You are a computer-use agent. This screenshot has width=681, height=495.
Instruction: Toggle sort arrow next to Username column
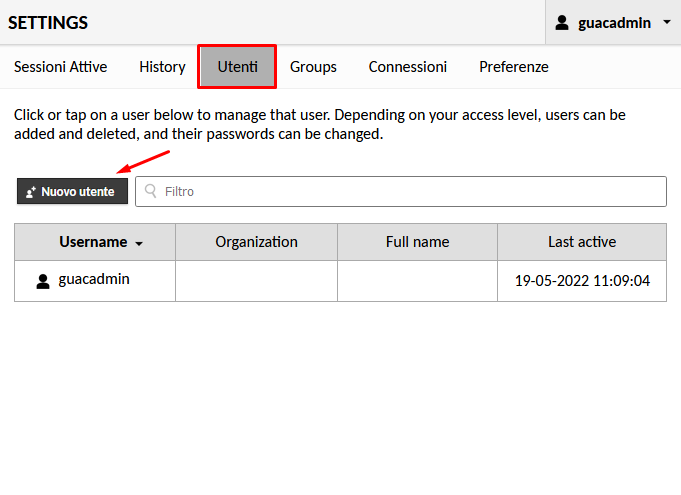point(139,244)
